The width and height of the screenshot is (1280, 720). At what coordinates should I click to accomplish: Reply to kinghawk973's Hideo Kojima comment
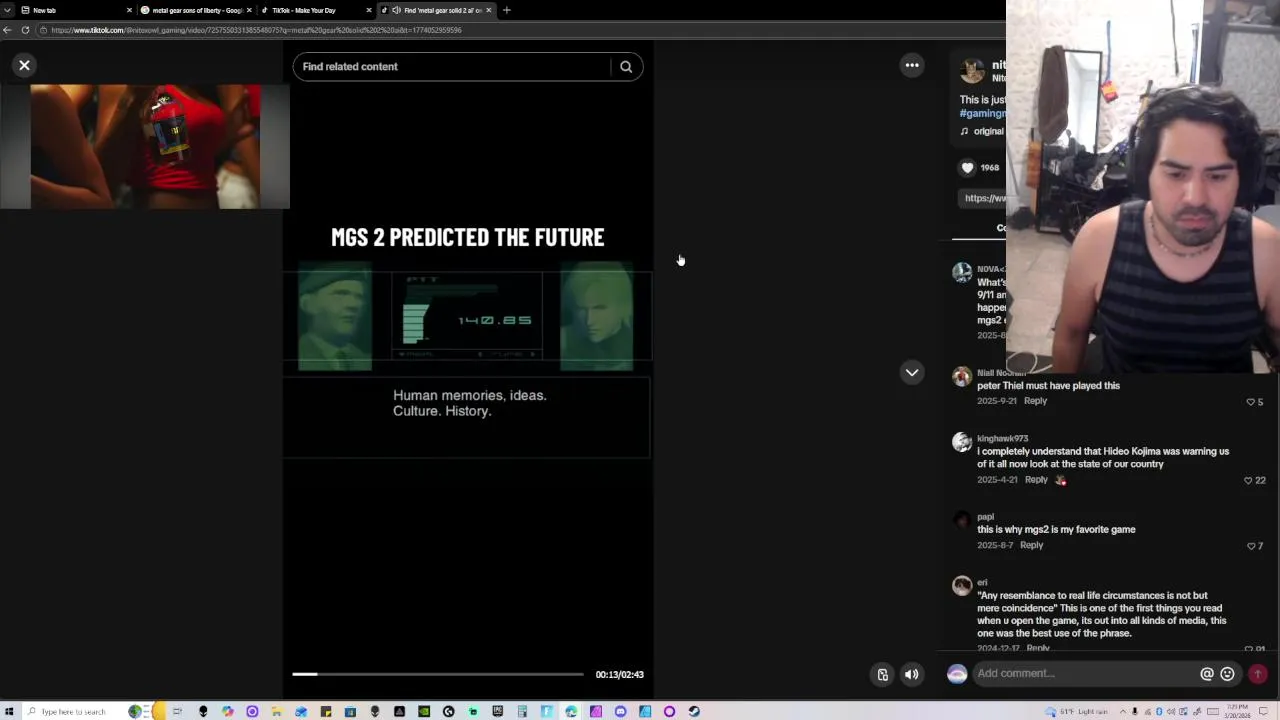click(1036, 480)
